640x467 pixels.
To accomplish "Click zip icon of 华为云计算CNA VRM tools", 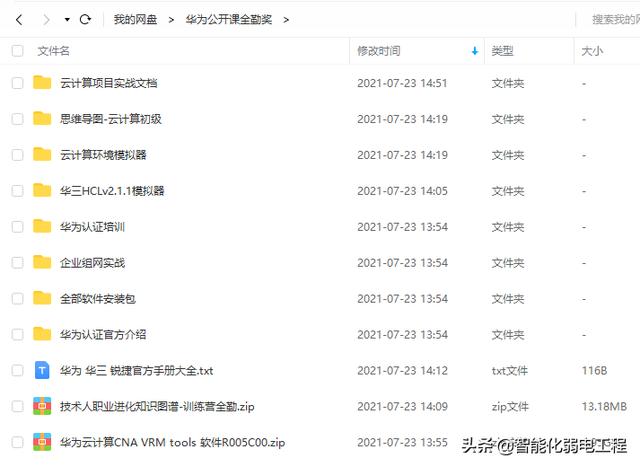I will (42, 442).
